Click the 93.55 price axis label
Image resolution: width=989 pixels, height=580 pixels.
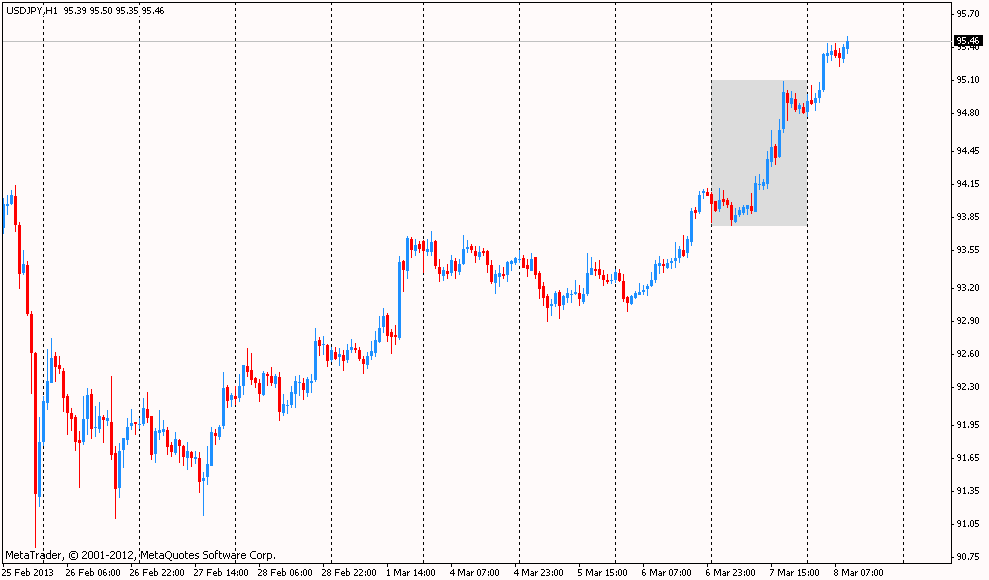click(x=968, y=250)
